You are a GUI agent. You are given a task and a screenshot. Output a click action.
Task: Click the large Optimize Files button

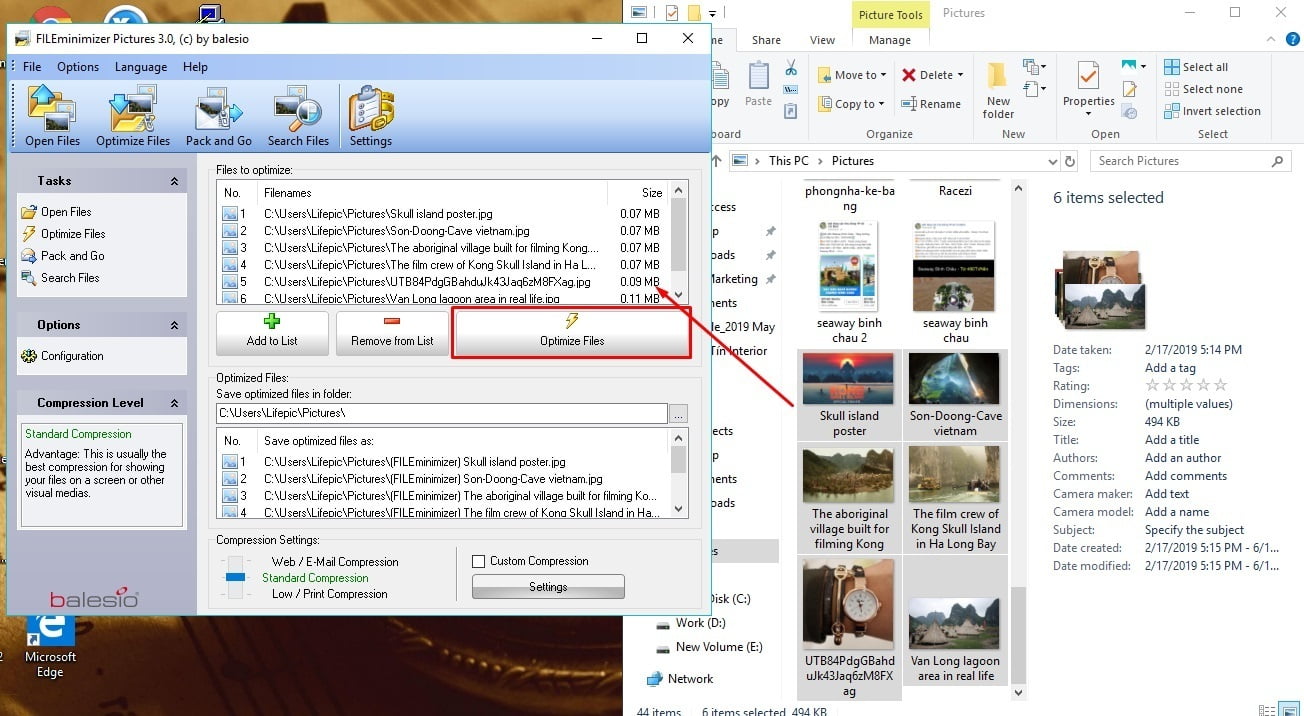[572, 333]
